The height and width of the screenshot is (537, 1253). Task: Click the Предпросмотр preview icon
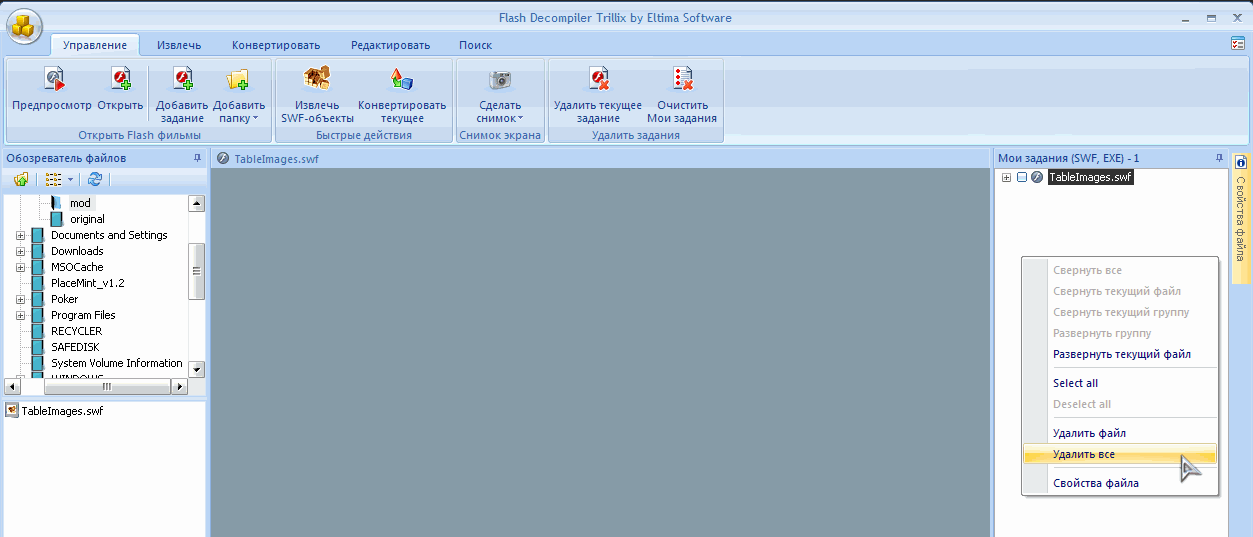click(52, 80)
